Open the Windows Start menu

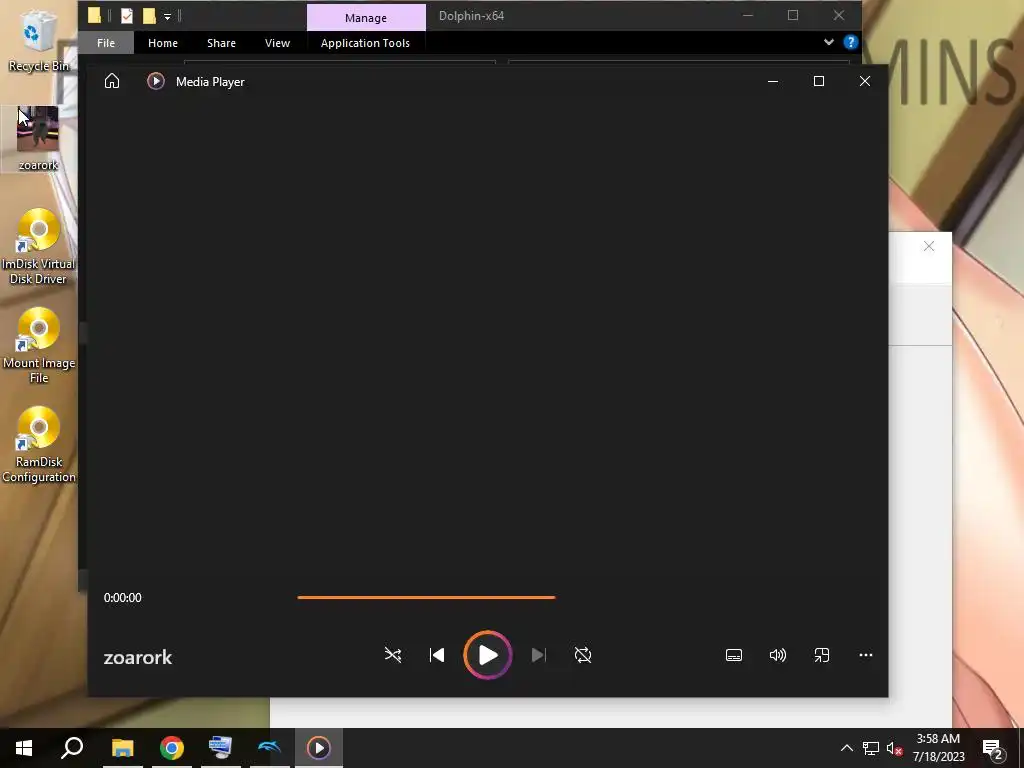click(24, 748)
